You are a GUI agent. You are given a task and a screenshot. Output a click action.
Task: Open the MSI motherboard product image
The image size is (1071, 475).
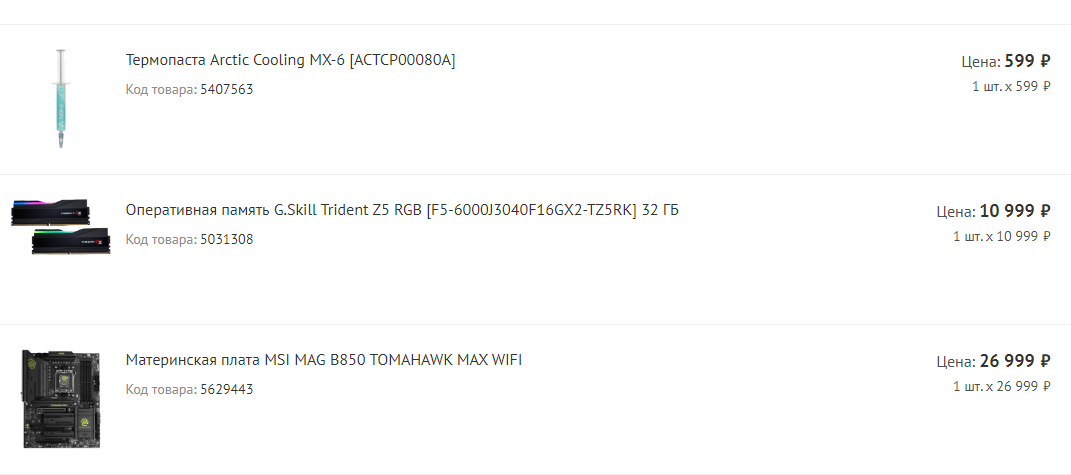click(x=61, y=399)
